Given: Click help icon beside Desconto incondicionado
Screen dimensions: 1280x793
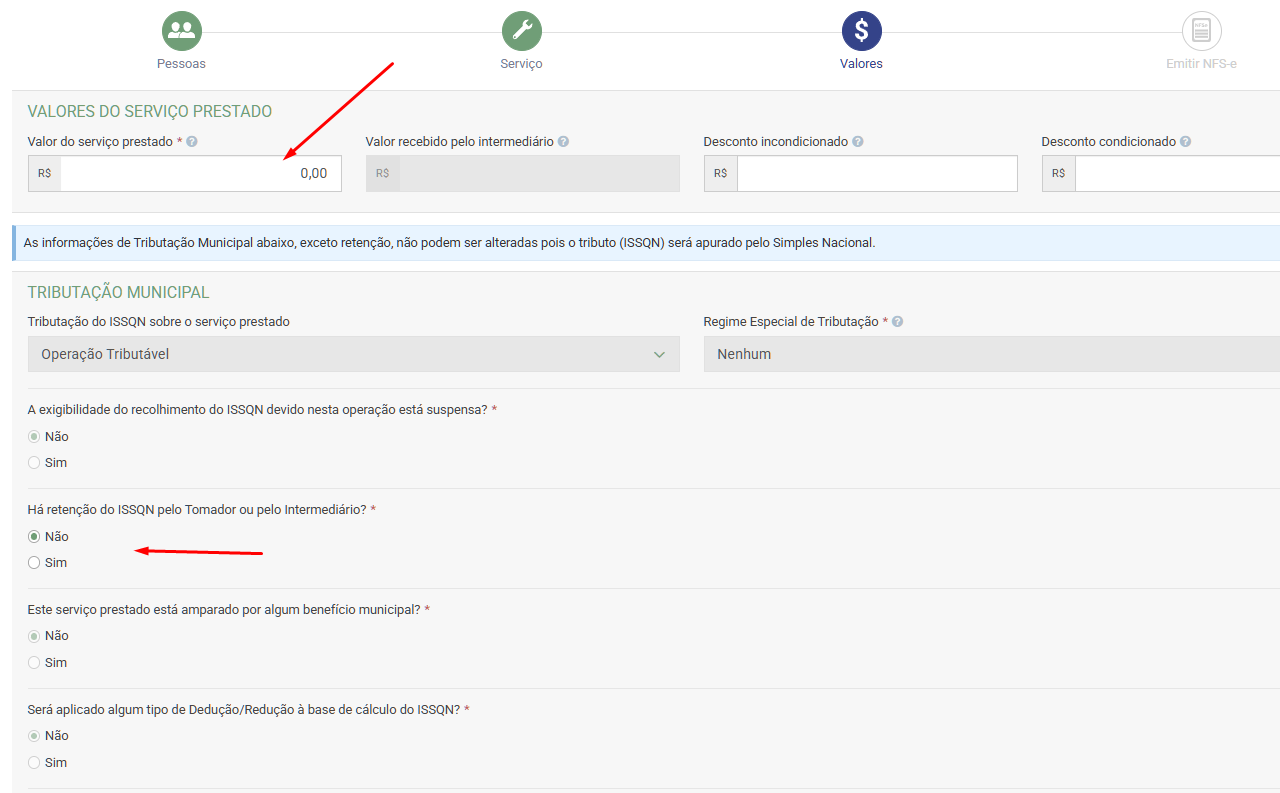Looking at the screenshot, I should (858, 142).
